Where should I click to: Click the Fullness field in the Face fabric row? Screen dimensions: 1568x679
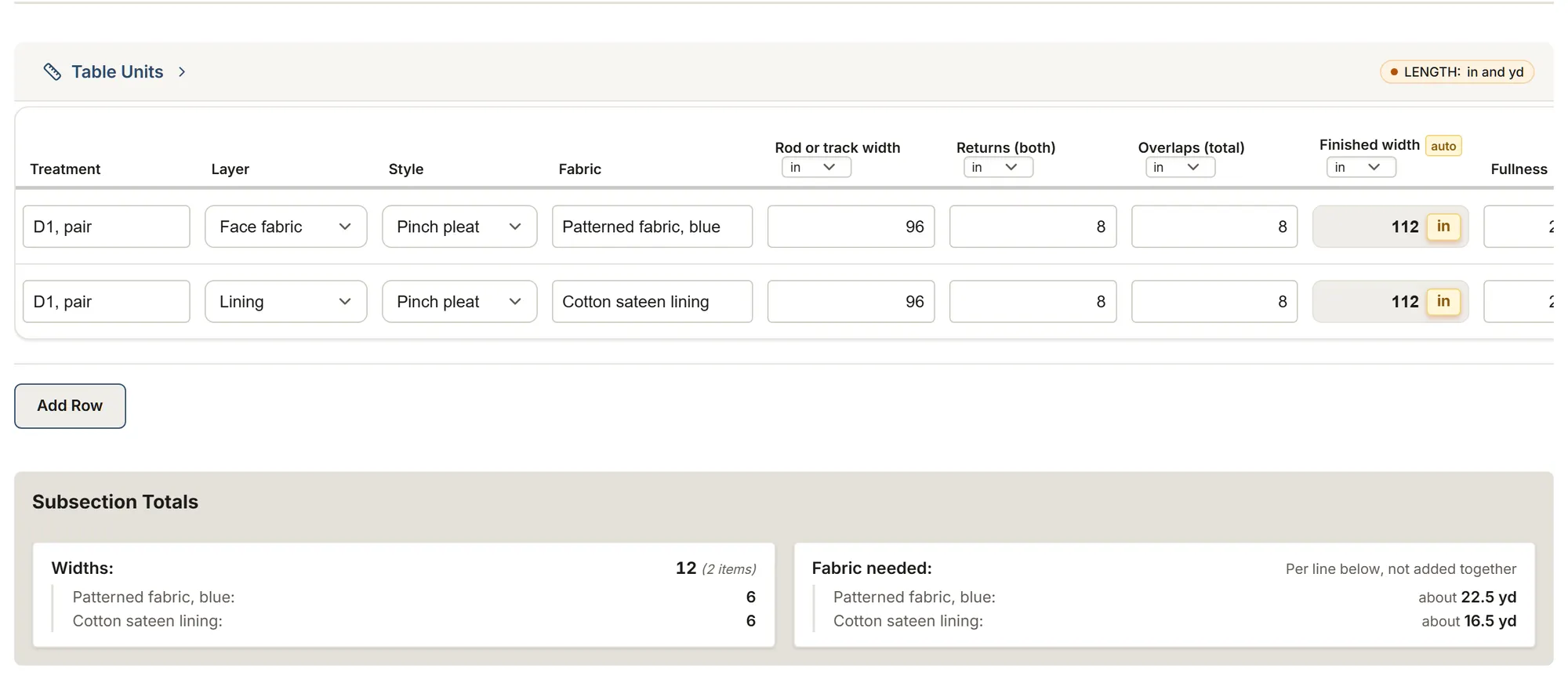1519,227
